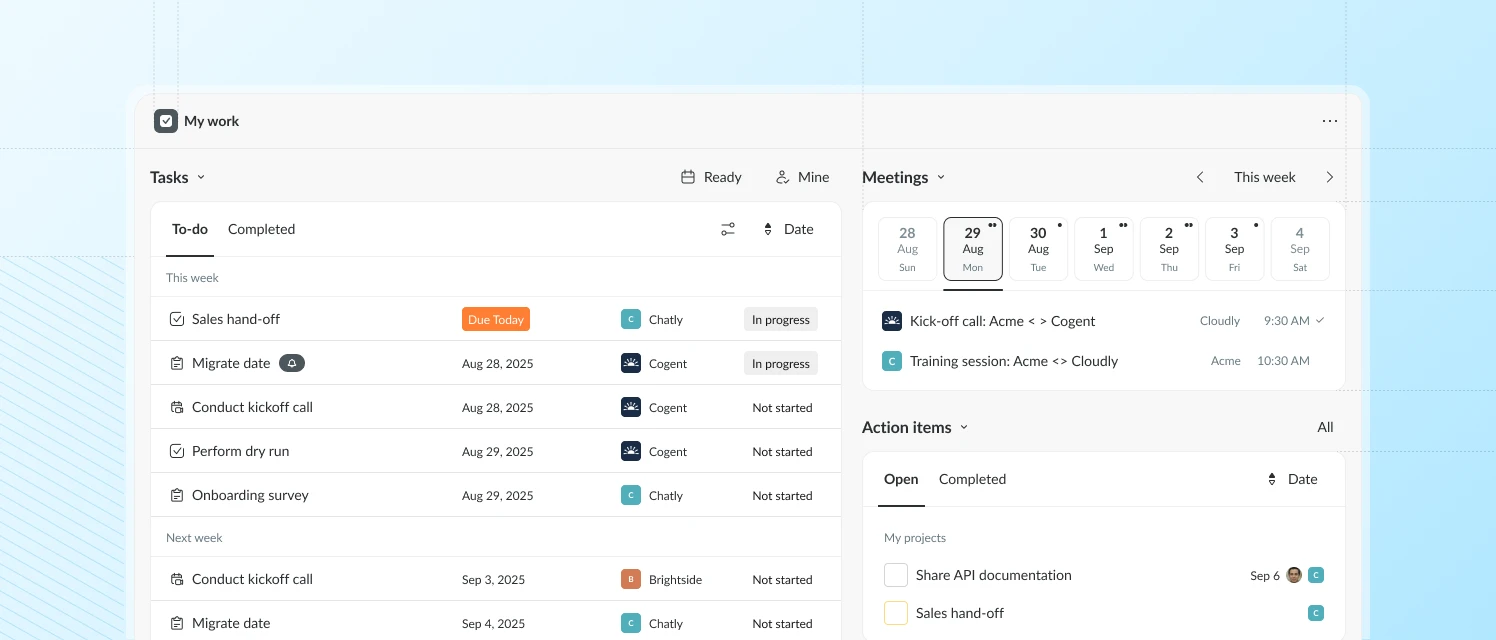
Task: Click the Cogent logo in Perform dry run row
Action: [631, 451]
